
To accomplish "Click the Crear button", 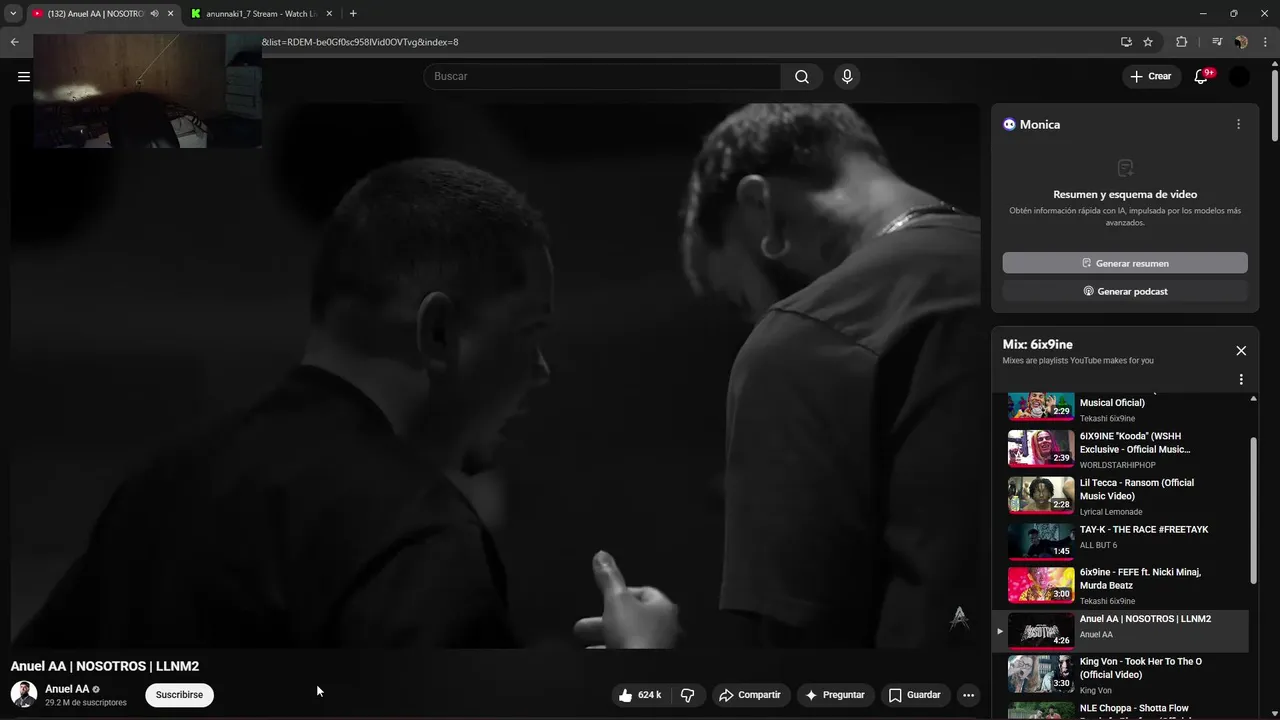I will [1151, 77].
